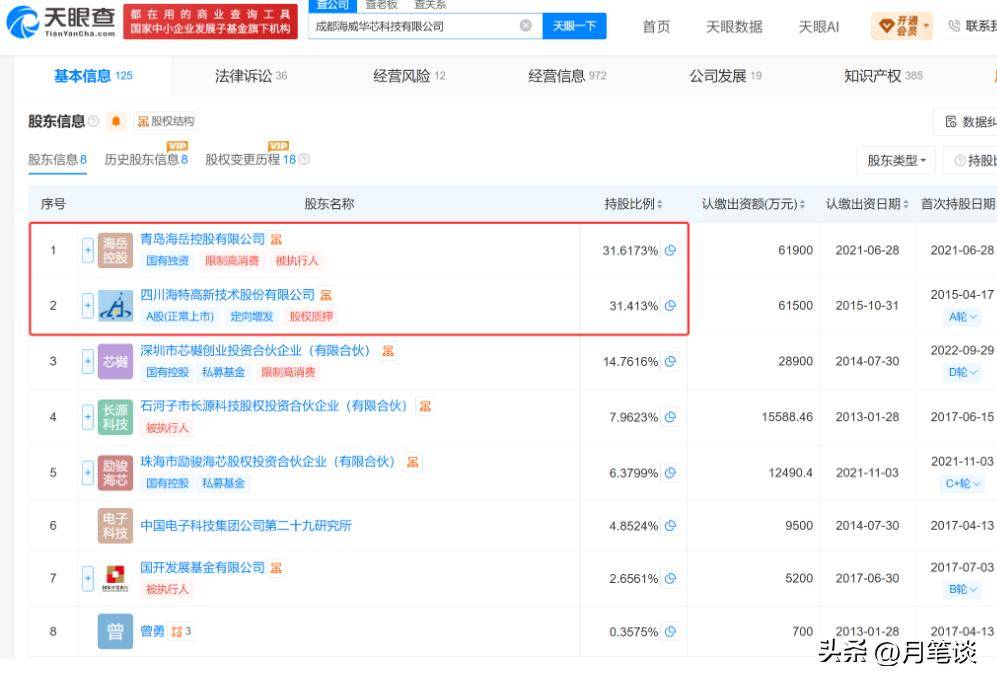This screenshot has height=684, width=997.
Task: Expand row 3 深圳市芯樾 plus toggle
Action: tap(88, 362)
